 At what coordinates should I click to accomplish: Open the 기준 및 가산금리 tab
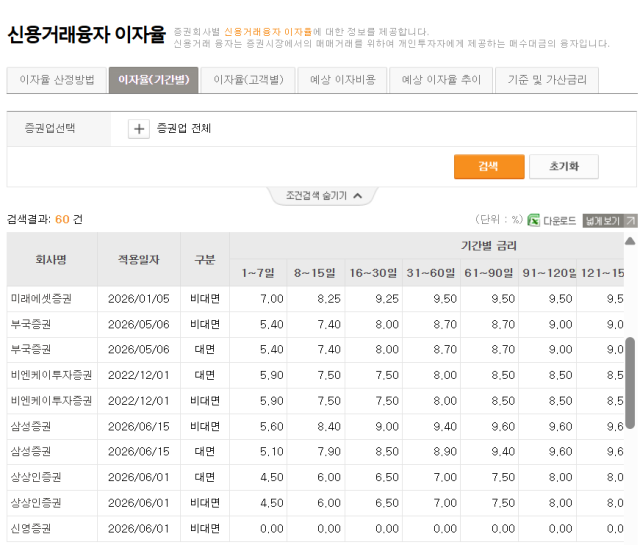click(547, 80)
